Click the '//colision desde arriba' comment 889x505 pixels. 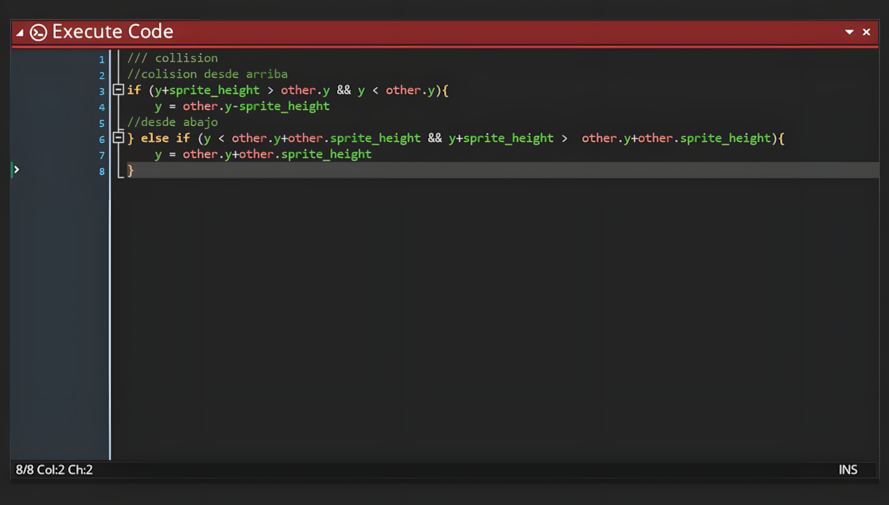tap(208, 74)
